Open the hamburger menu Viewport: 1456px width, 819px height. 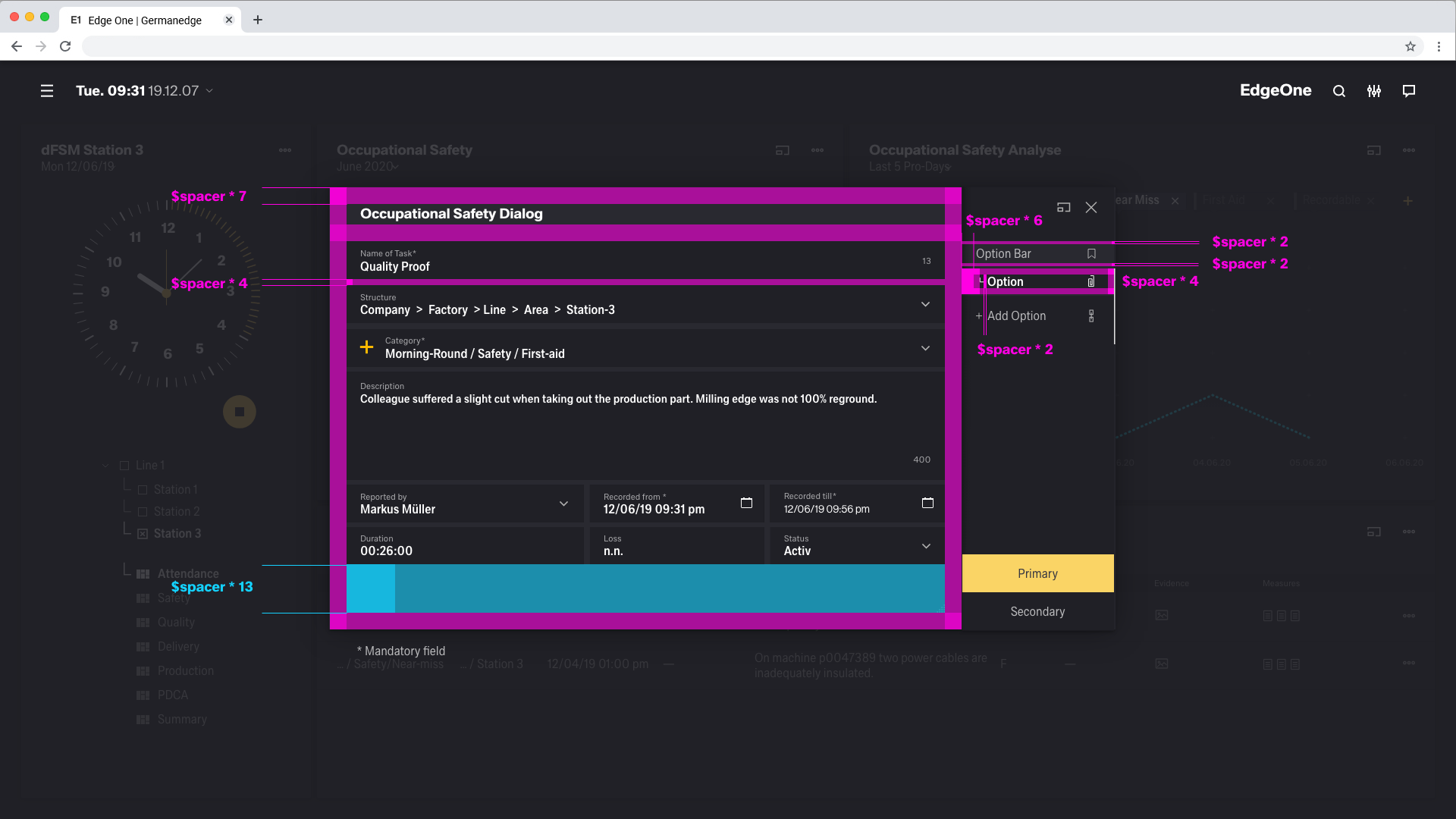click(x=47, y=91)
